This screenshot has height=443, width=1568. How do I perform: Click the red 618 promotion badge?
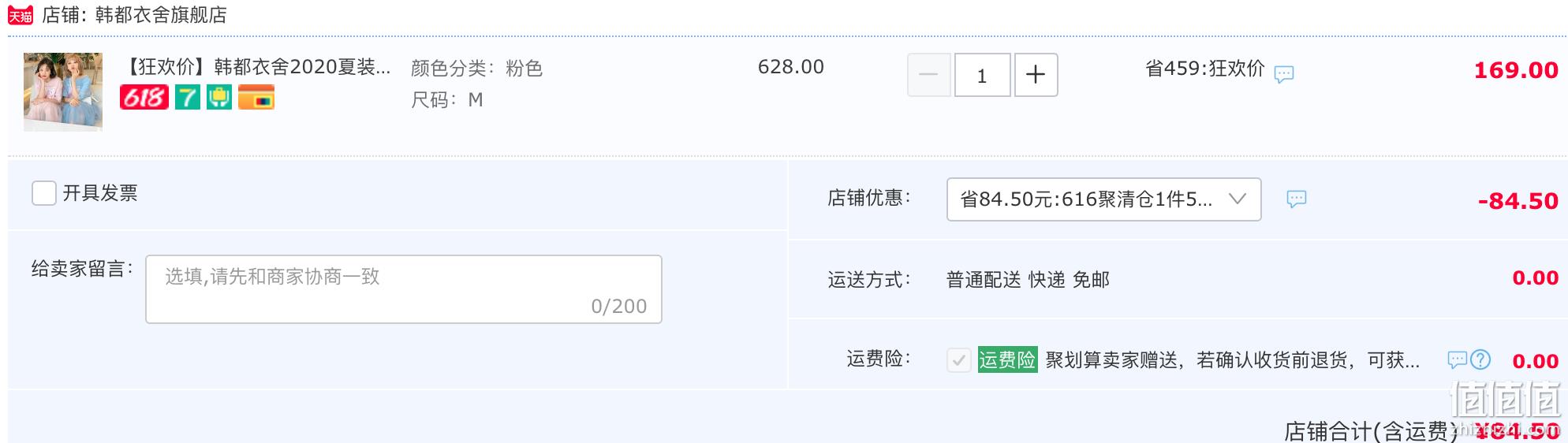pyautogui.click(x=144, y=98)
